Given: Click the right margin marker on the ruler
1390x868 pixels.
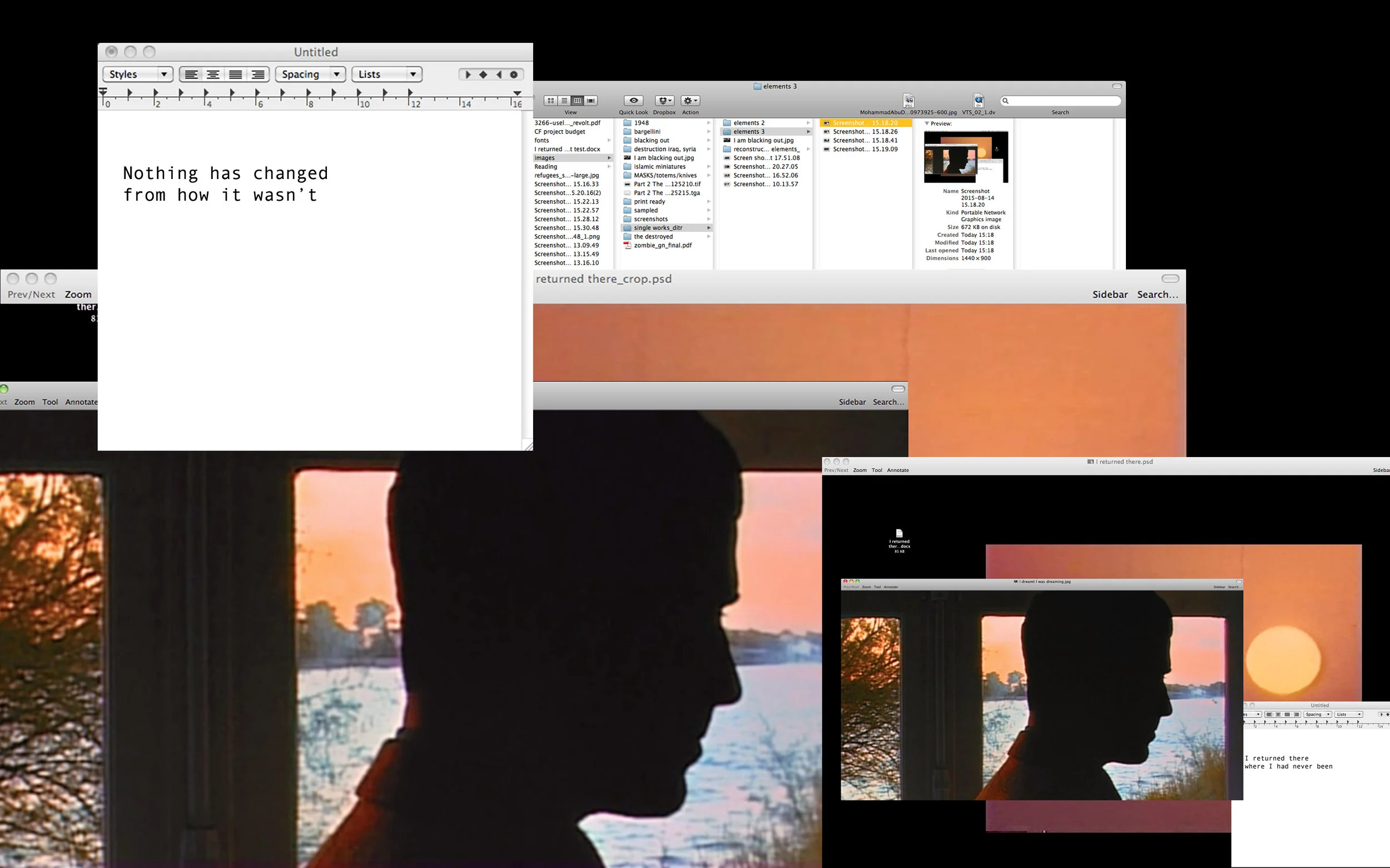Looking at the screenshot, I should click(517, 92).
